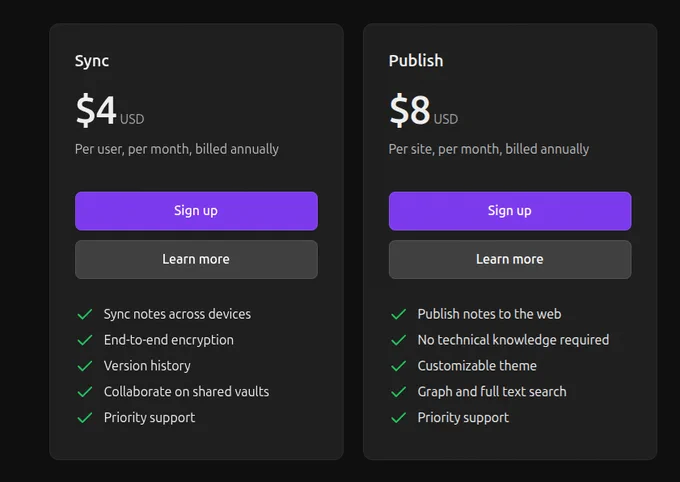Open Learn more for Sync
The width and height of the screenshot is (680, 482).
tap(196, 259)
